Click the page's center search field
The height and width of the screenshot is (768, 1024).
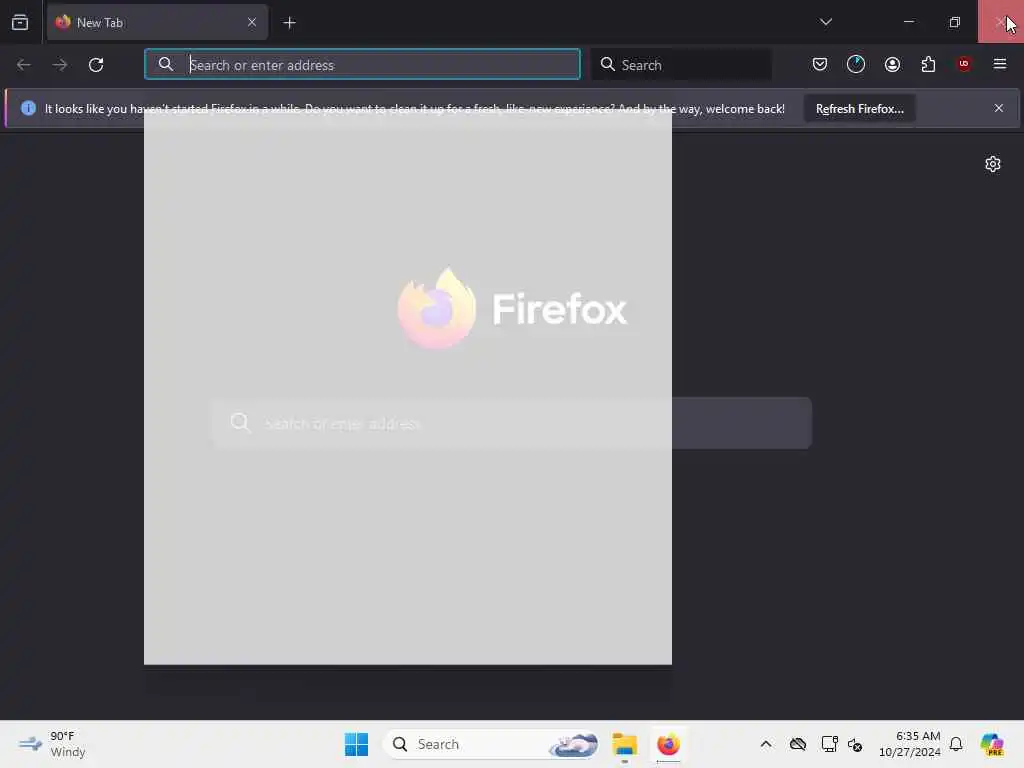[x=511, y=423]
